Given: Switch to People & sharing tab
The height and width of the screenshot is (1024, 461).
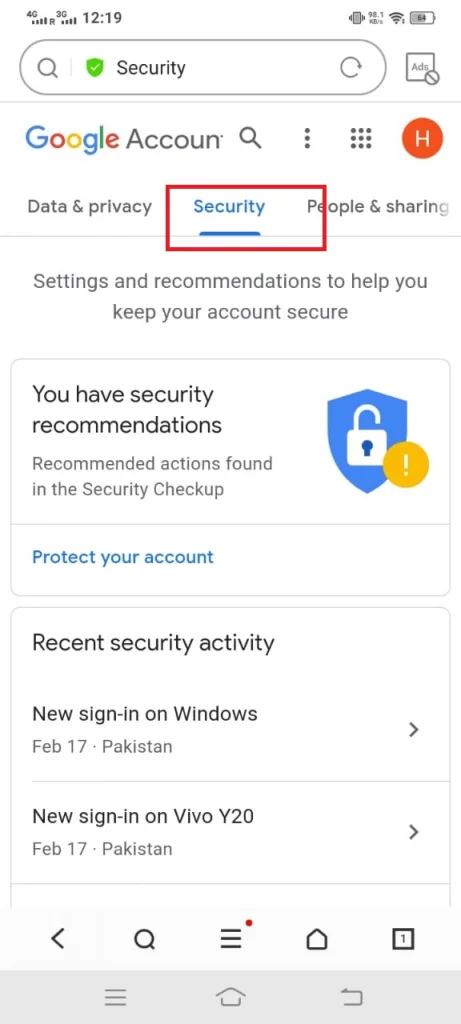Looking at the screenshot, I should [377, 207].
